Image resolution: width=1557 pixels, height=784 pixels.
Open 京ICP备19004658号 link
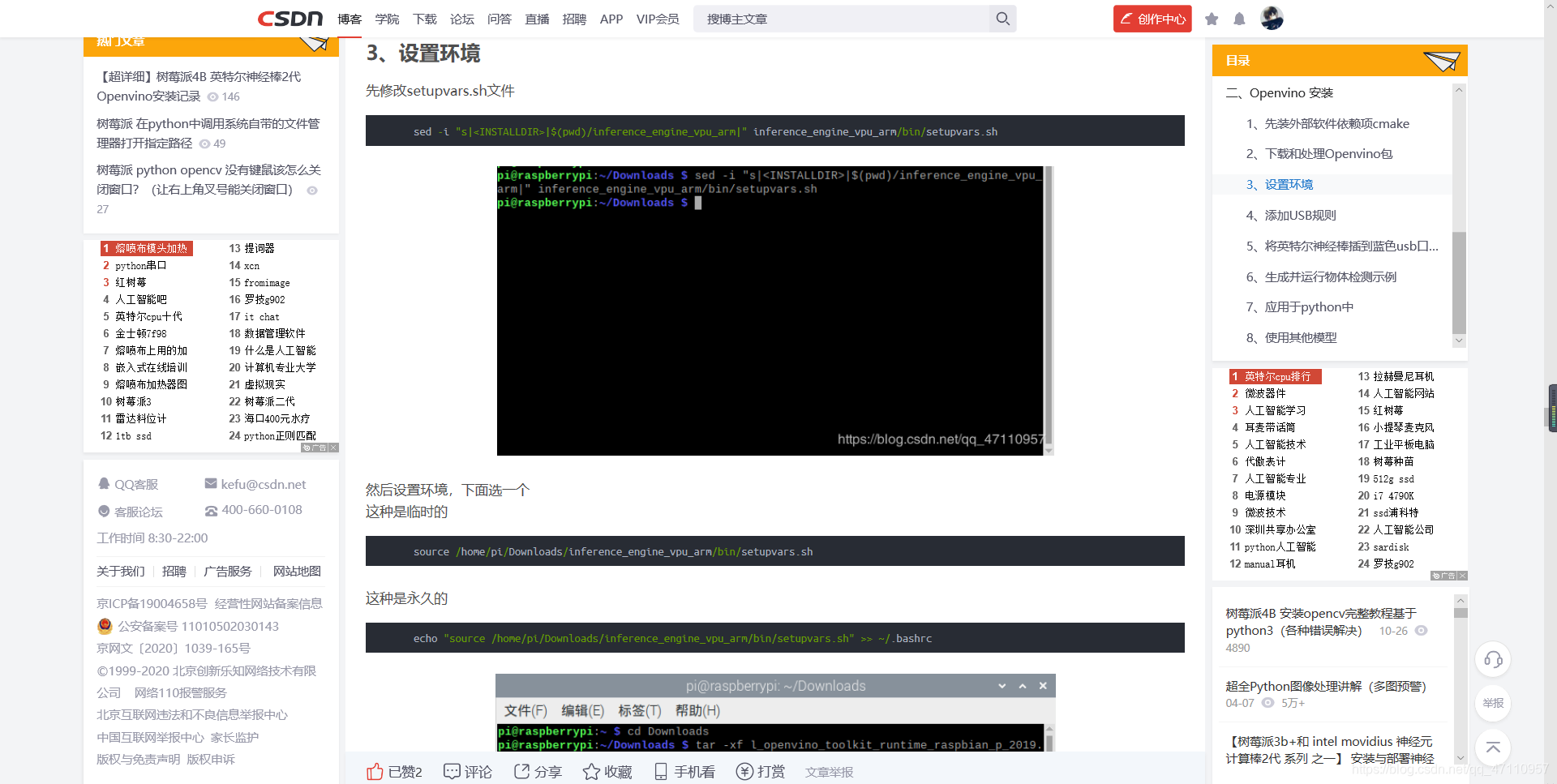coord(152,603)
